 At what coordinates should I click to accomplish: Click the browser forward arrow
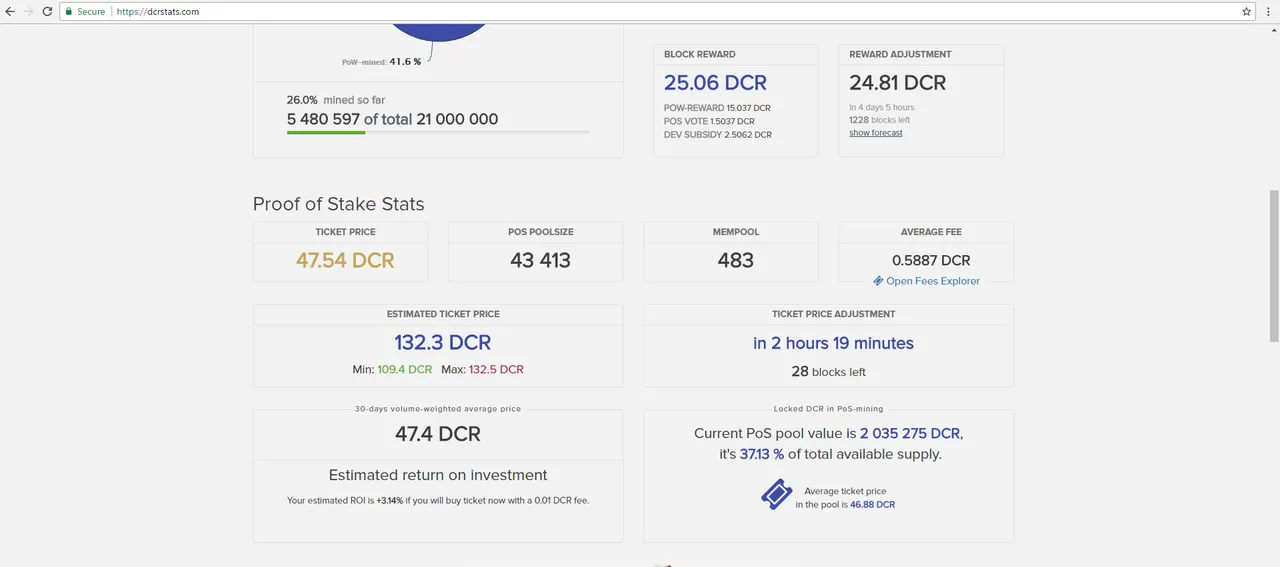coord(28,11)
